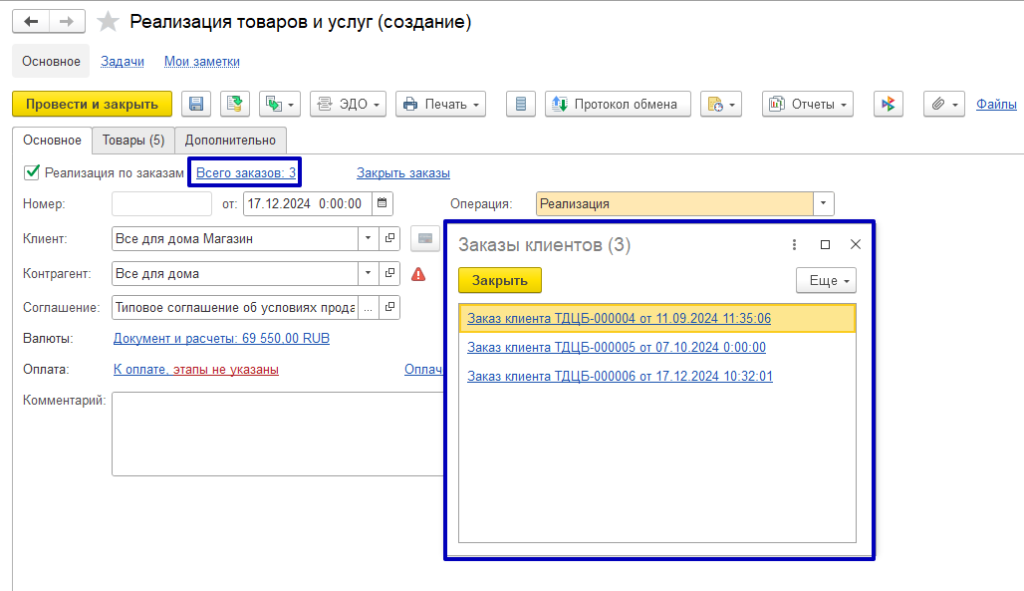Switch to the Дополнительно tab
This screenshot has width=1024, height=591.
click(x=230, y=140)
